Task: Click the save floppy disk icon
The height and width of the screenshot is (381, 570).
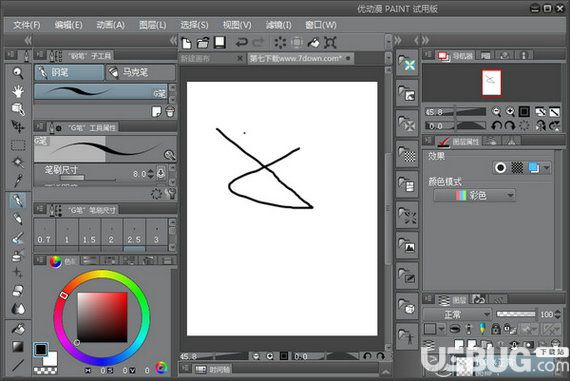Action: point(220,43)
